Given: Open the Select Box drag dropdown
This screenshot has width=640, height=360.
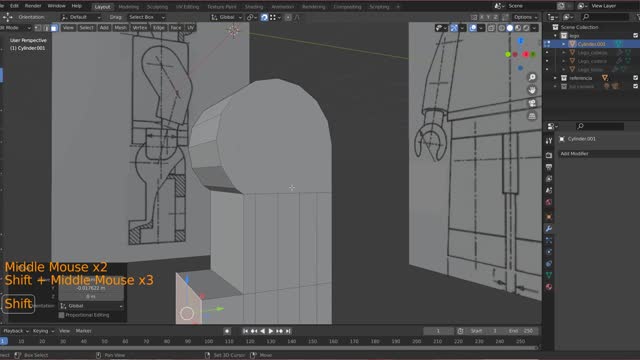Looking at the screenshot, I should (x=147, y=17).
